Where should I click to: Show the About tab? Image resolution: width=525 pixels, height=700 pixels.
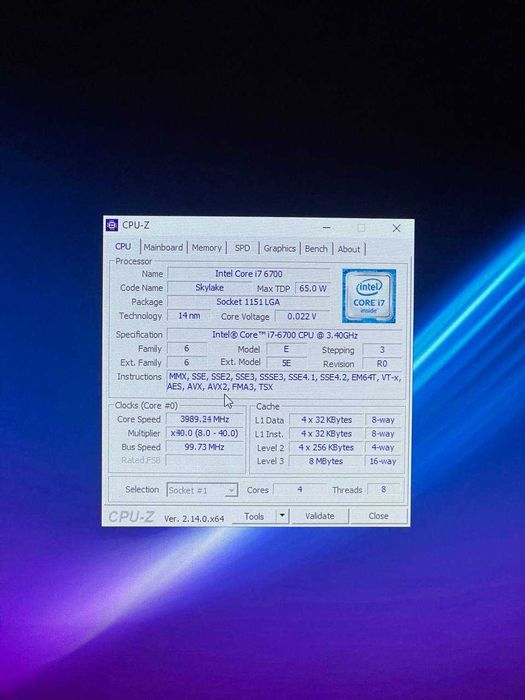click(x=349, y=249)
